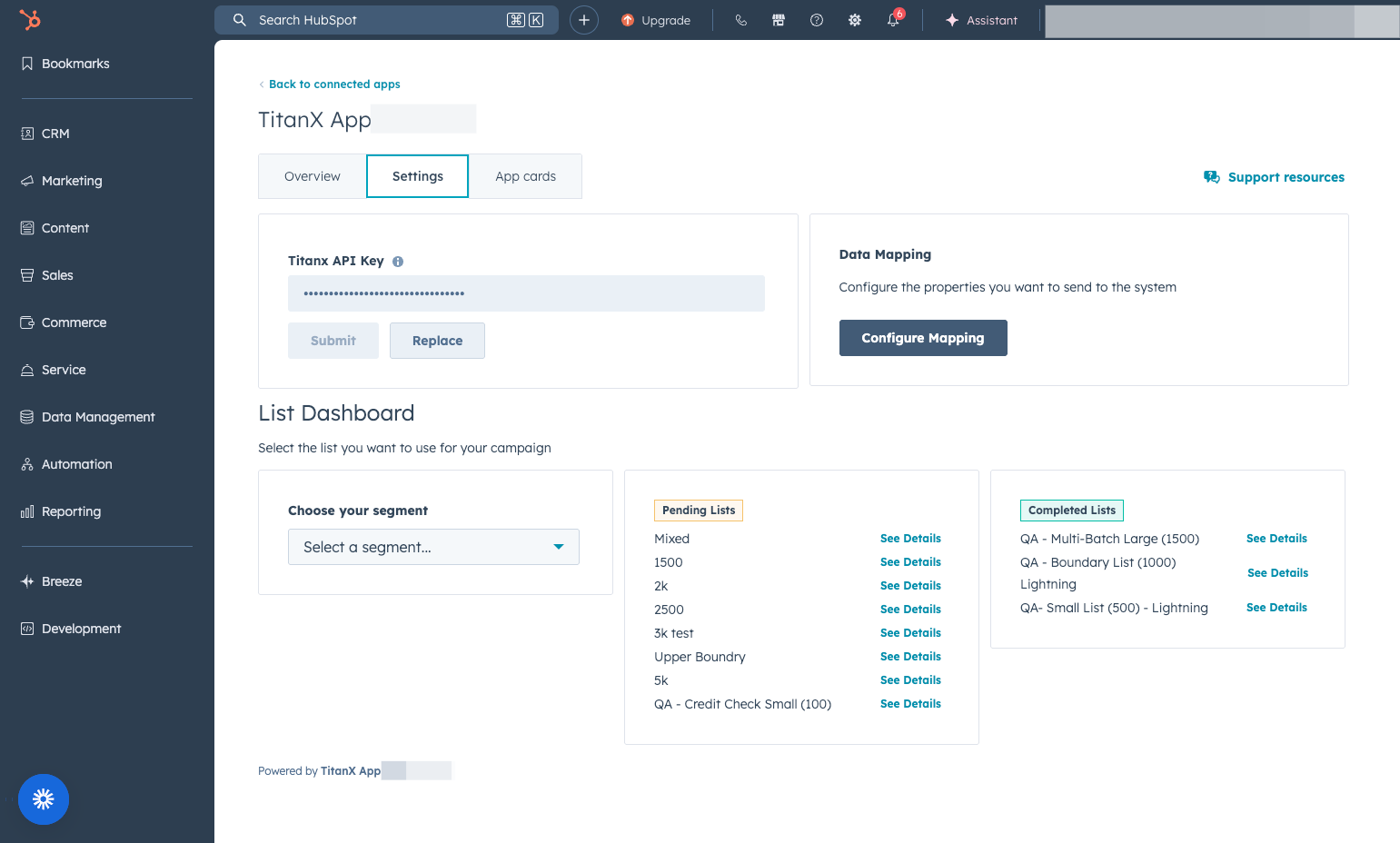
Task: Switch to the App cards tab
Action: pos(525,176)
